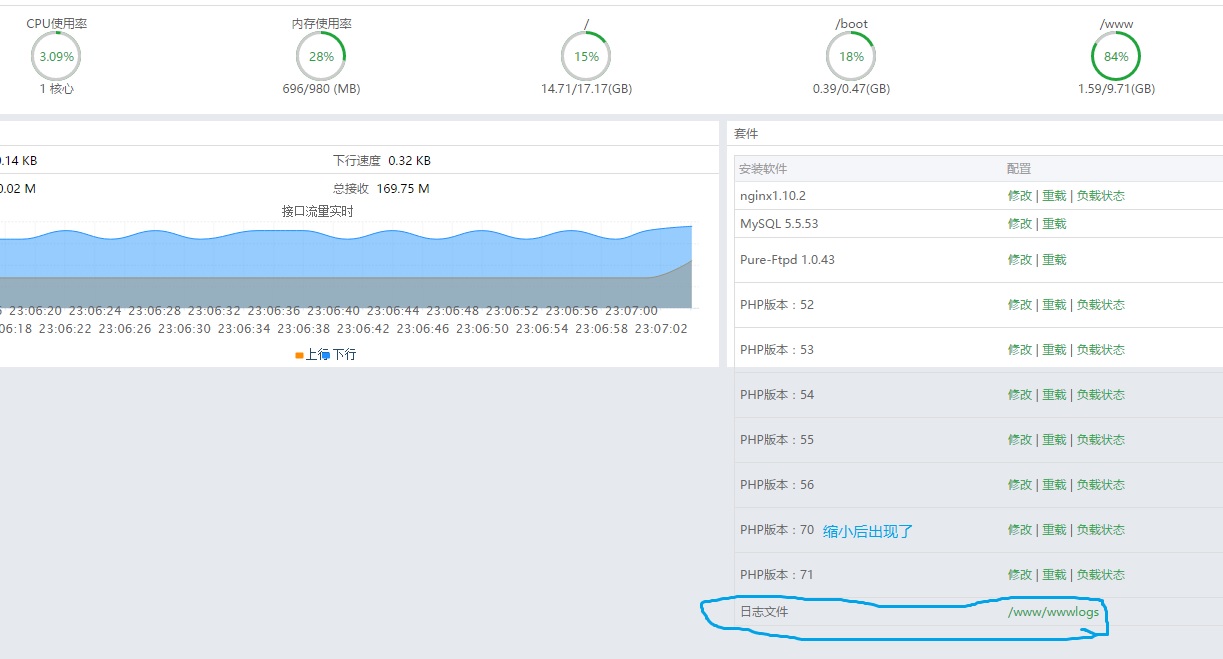The height and width of the screenshot is (659, 1223).
Task: Click the 下行速度 0.32 KB value
Action: [x=409, y=161]
